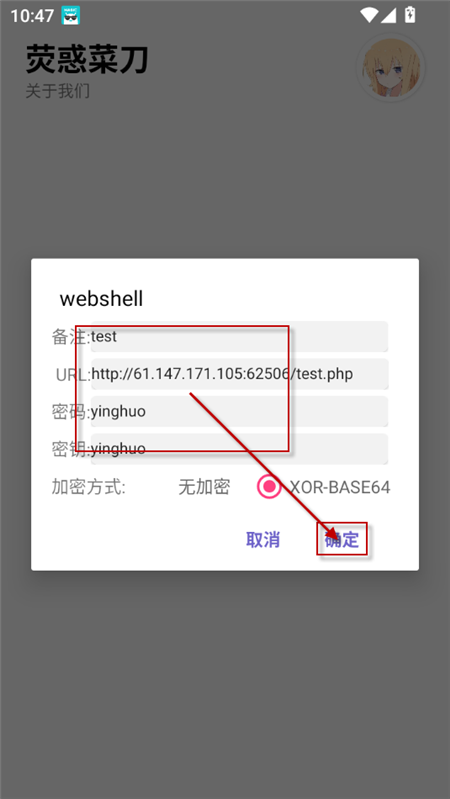The image size is (450, 799).
Task: Click the 取消 cancel button
Action: (x=263, y=540)
